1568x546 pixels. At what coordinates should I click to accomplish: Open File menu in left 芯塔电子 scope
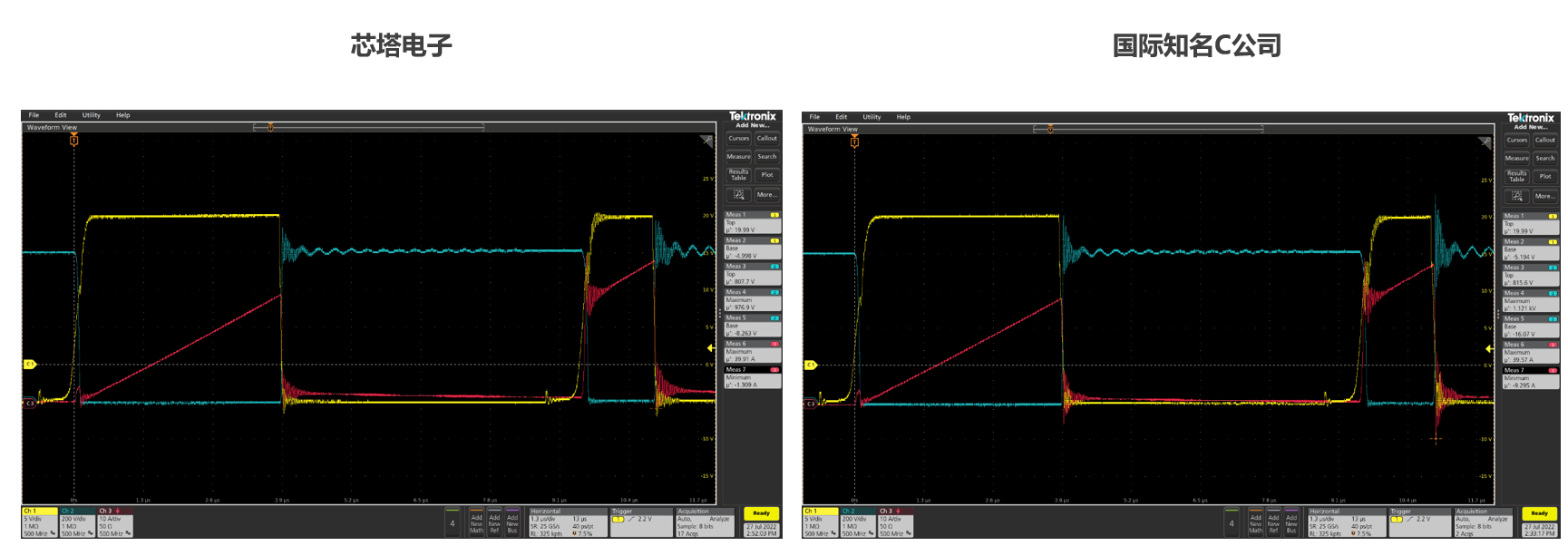tap(34, 115)
